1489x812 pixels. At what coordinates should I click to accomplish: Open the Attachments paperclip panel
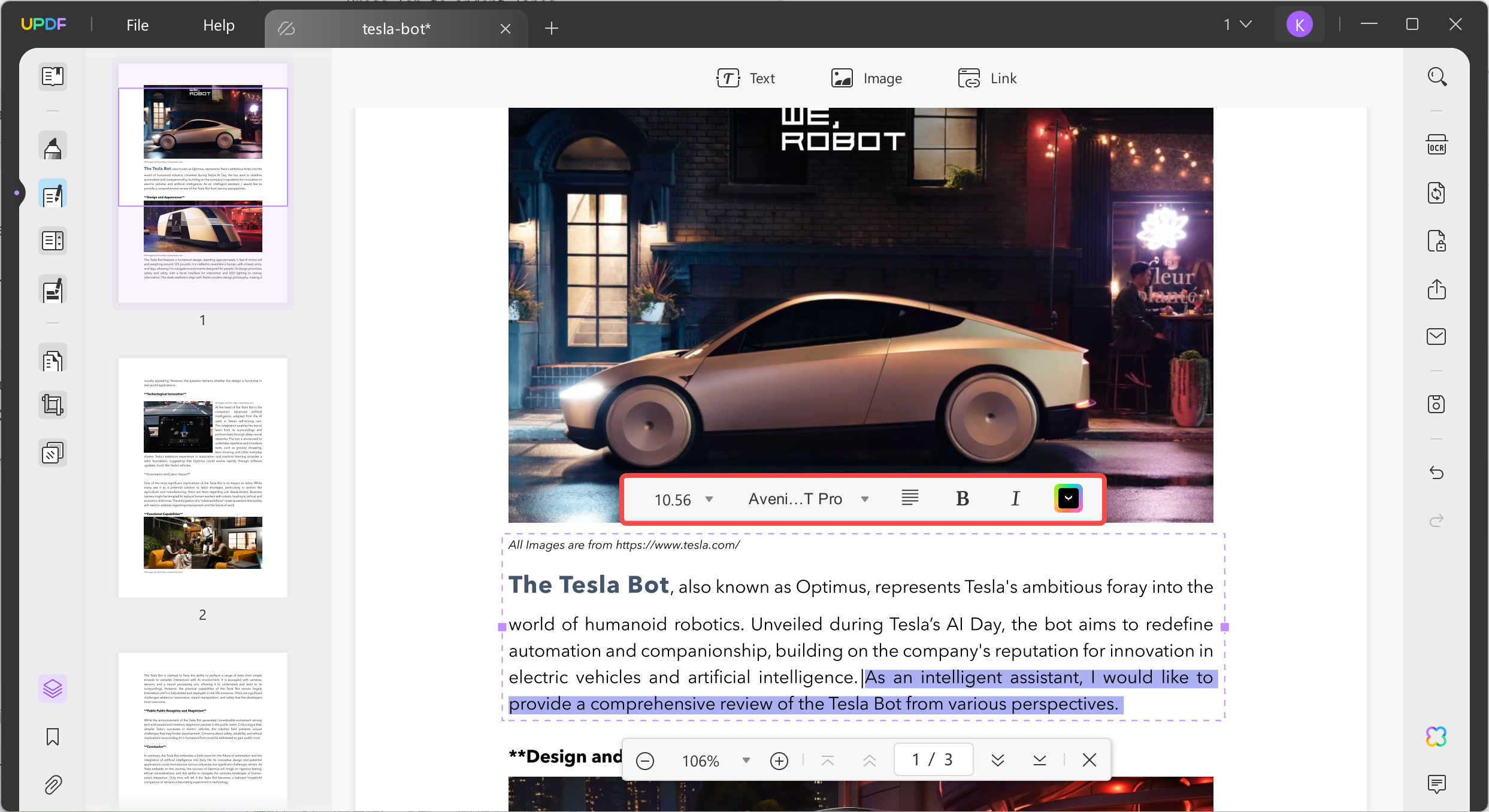(53, 784)
